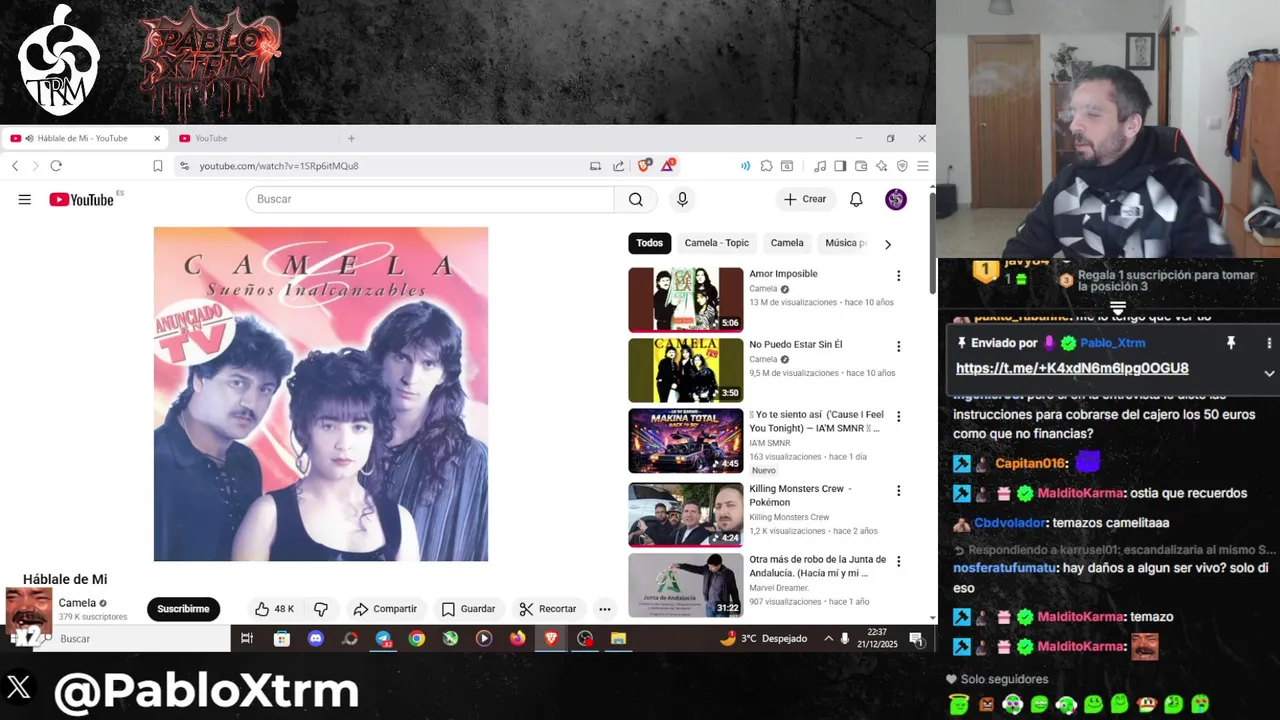This screenshot has height=720, width=1280.
Task: Open a new browser tab plus button
Action: pos(351,138)
